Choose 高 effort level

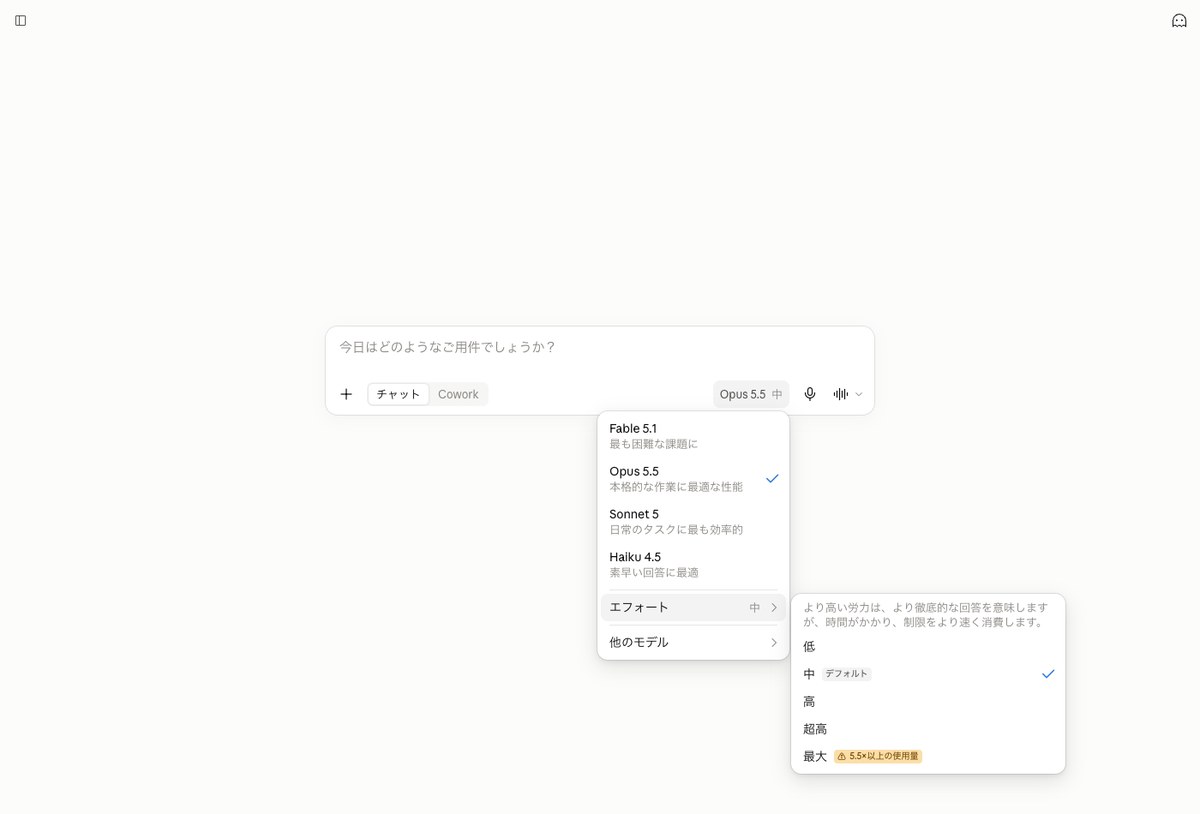click(928, 701)
